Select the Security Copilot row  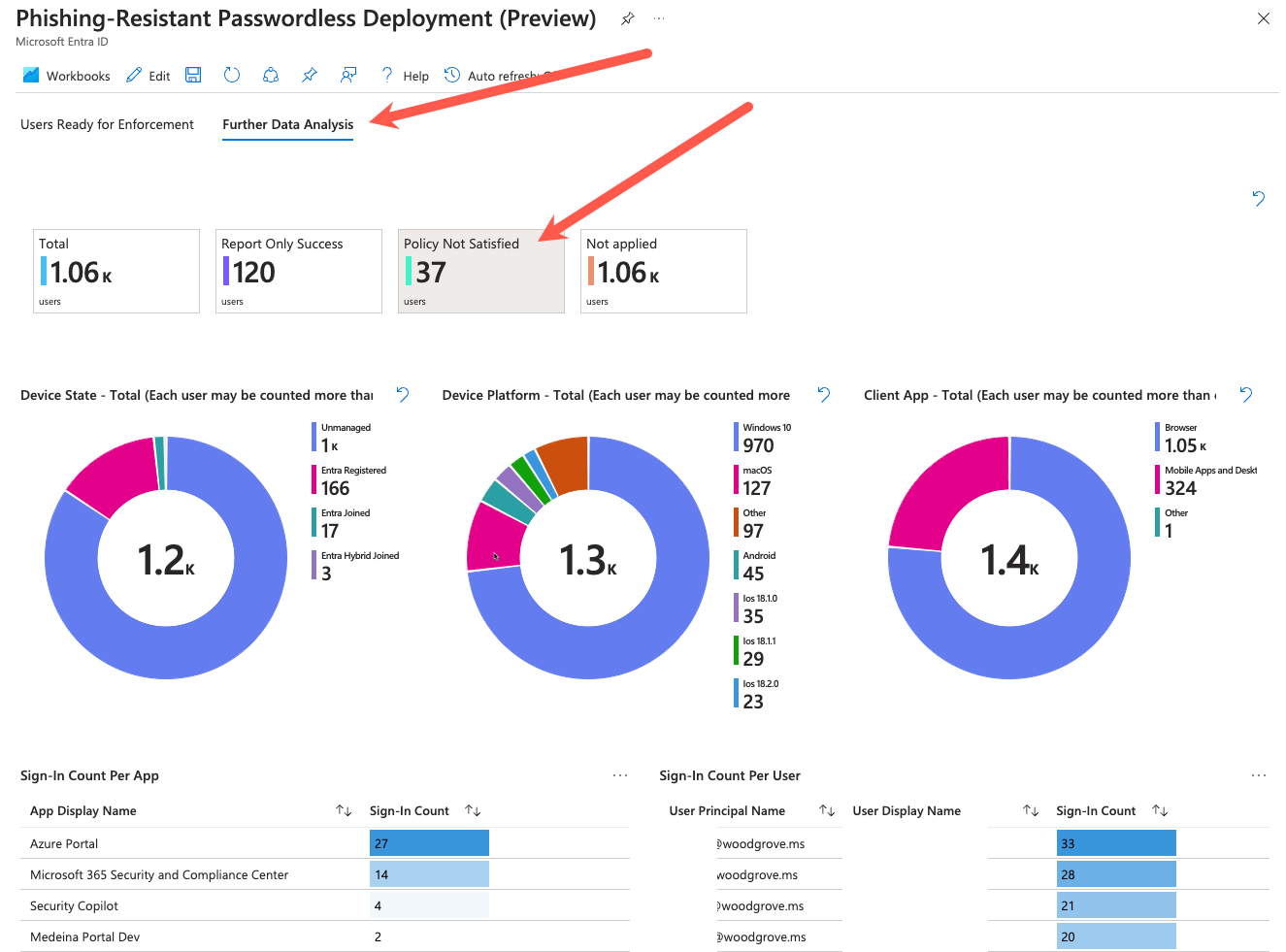325,905
